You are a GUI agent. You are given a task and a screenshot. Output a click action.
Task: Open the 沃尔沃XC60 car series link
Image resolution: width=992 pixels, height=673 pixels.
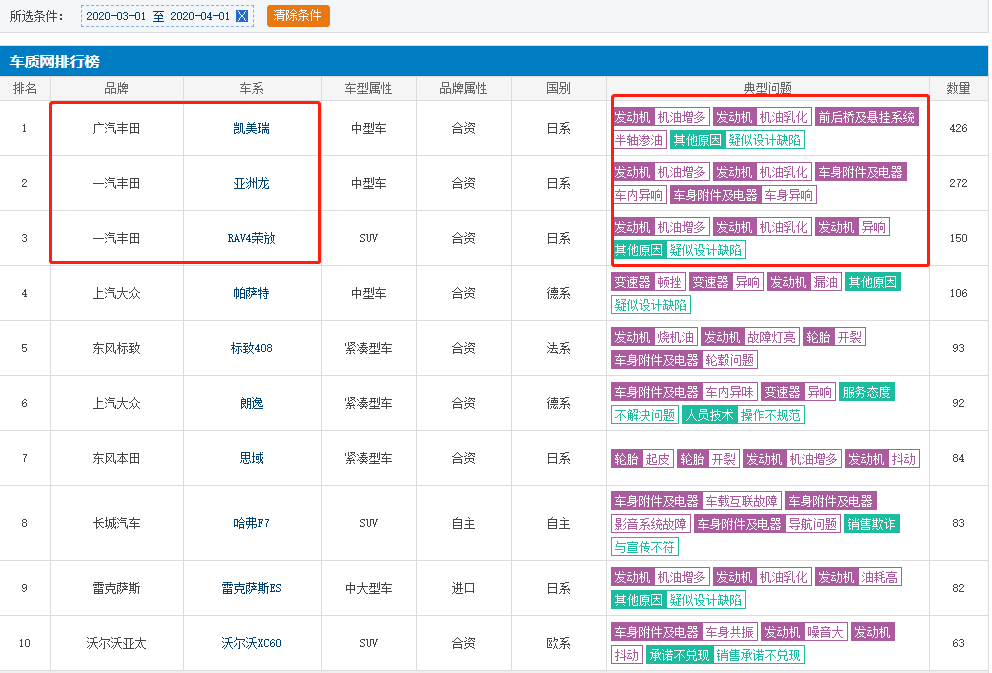tap(251, 643)
